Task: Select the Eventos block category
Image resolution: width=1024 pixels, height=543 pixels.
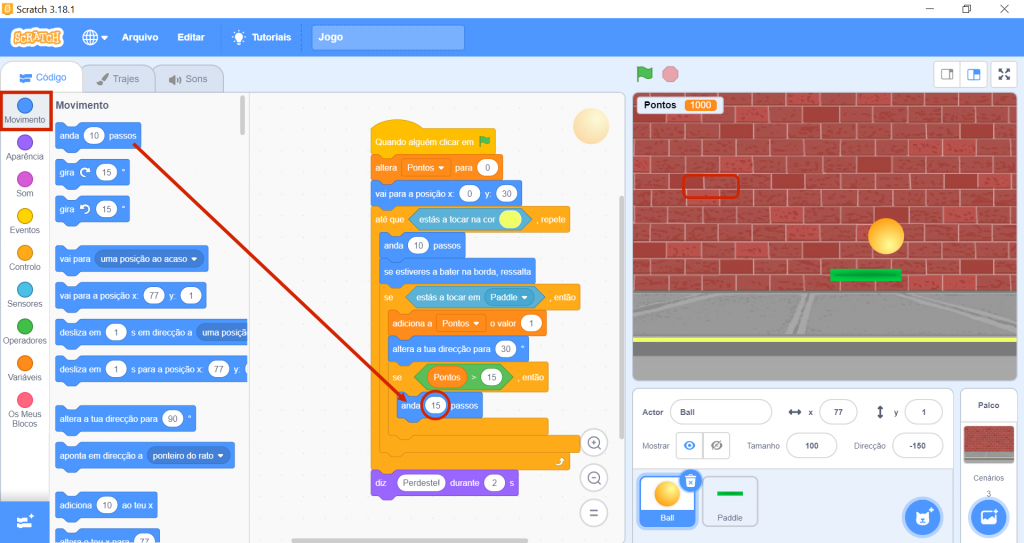Action: pos(25,221)
